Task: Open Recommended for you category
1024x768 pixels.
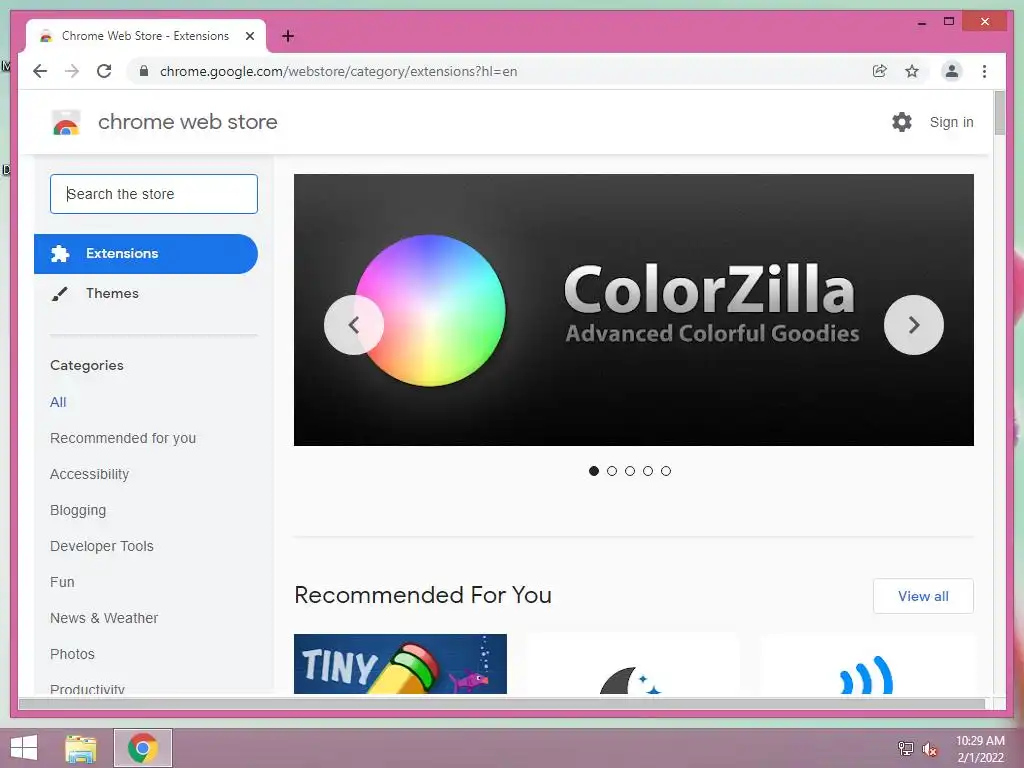Action: [123, 438]
